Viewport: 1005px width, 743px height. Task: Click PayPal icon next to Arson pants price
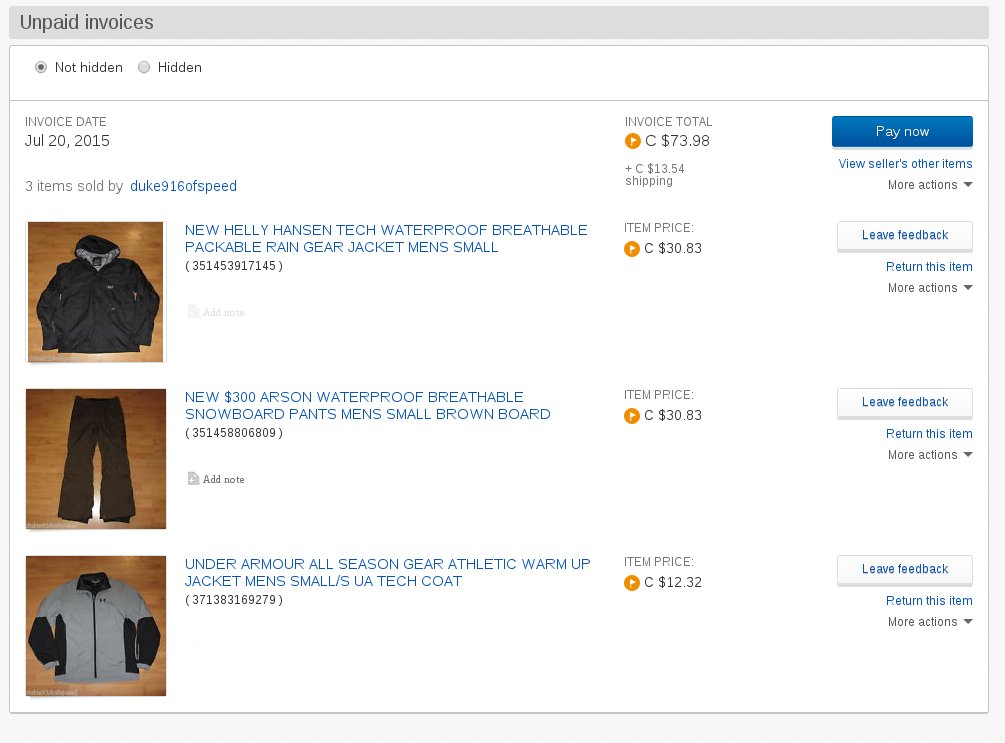click(632, 416)
